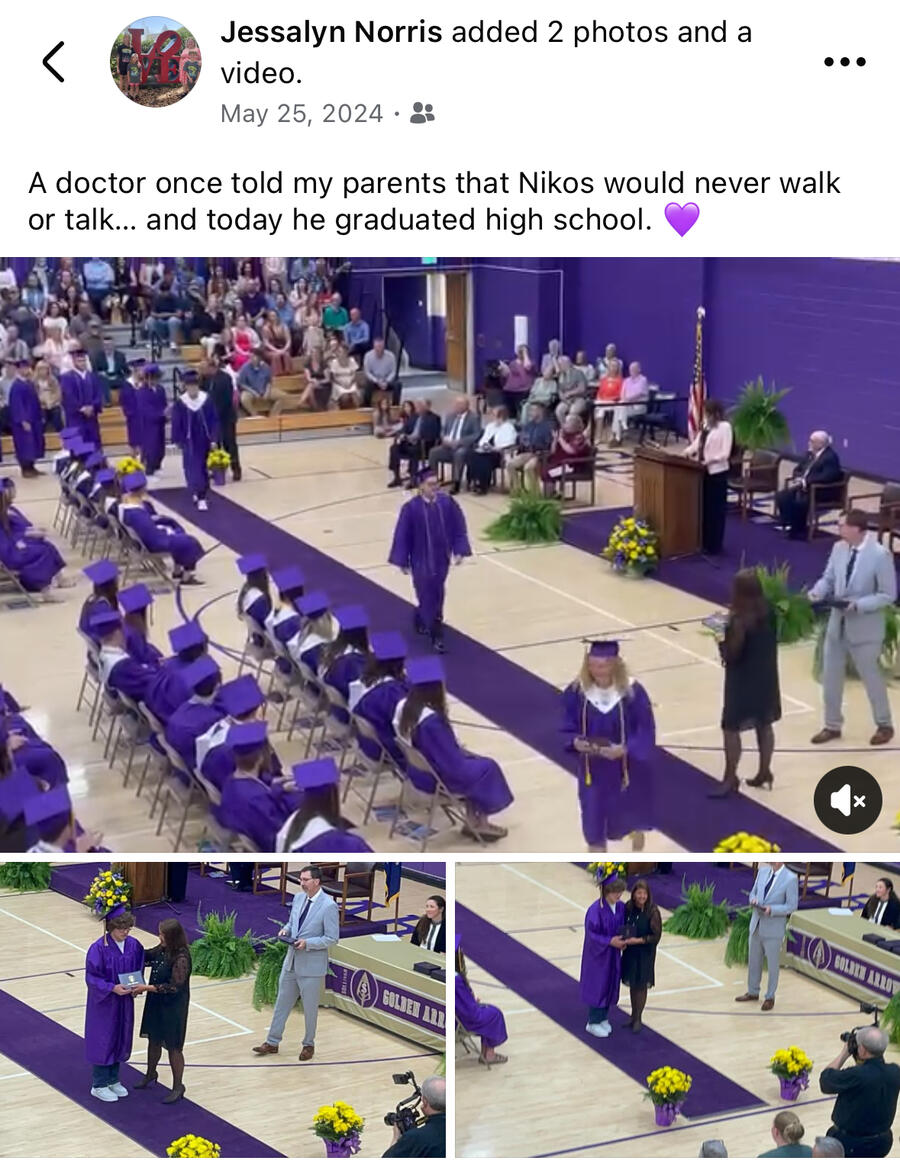Open the May 25, 2024 timestamp
The height and width of the screenshot is (1164, 900).
301,114
